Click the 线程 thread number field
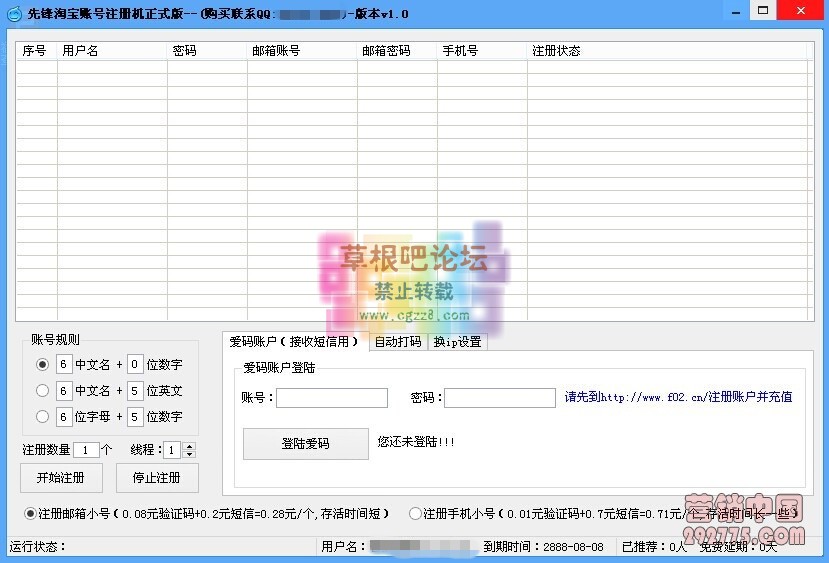 pyautogui.click(x=172, y=450)
